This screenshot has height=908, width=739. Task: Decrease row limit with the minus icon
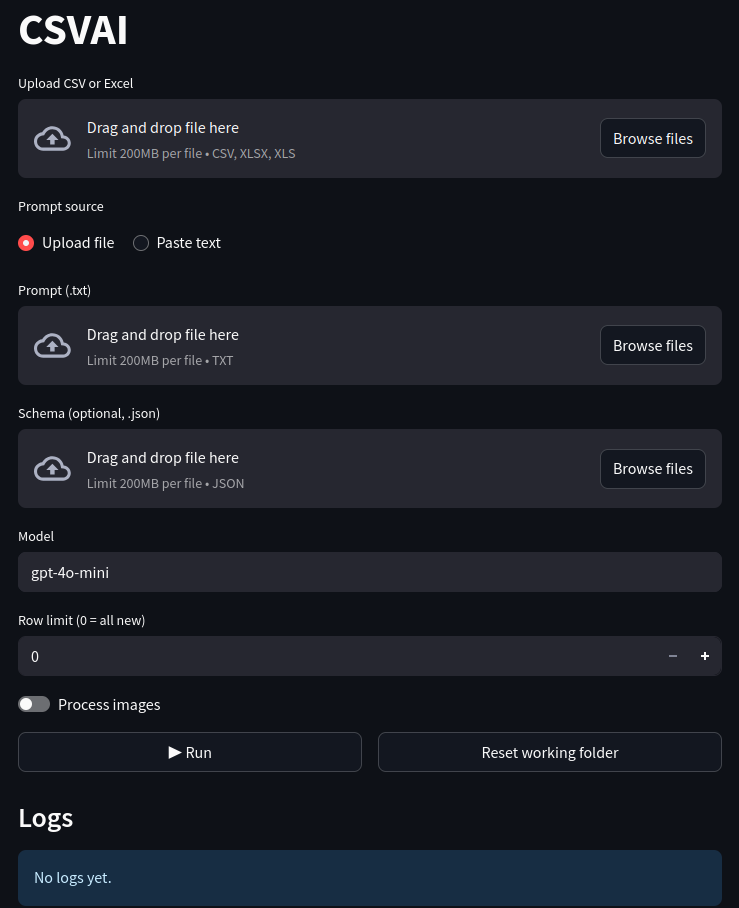(x=673, y=656)
